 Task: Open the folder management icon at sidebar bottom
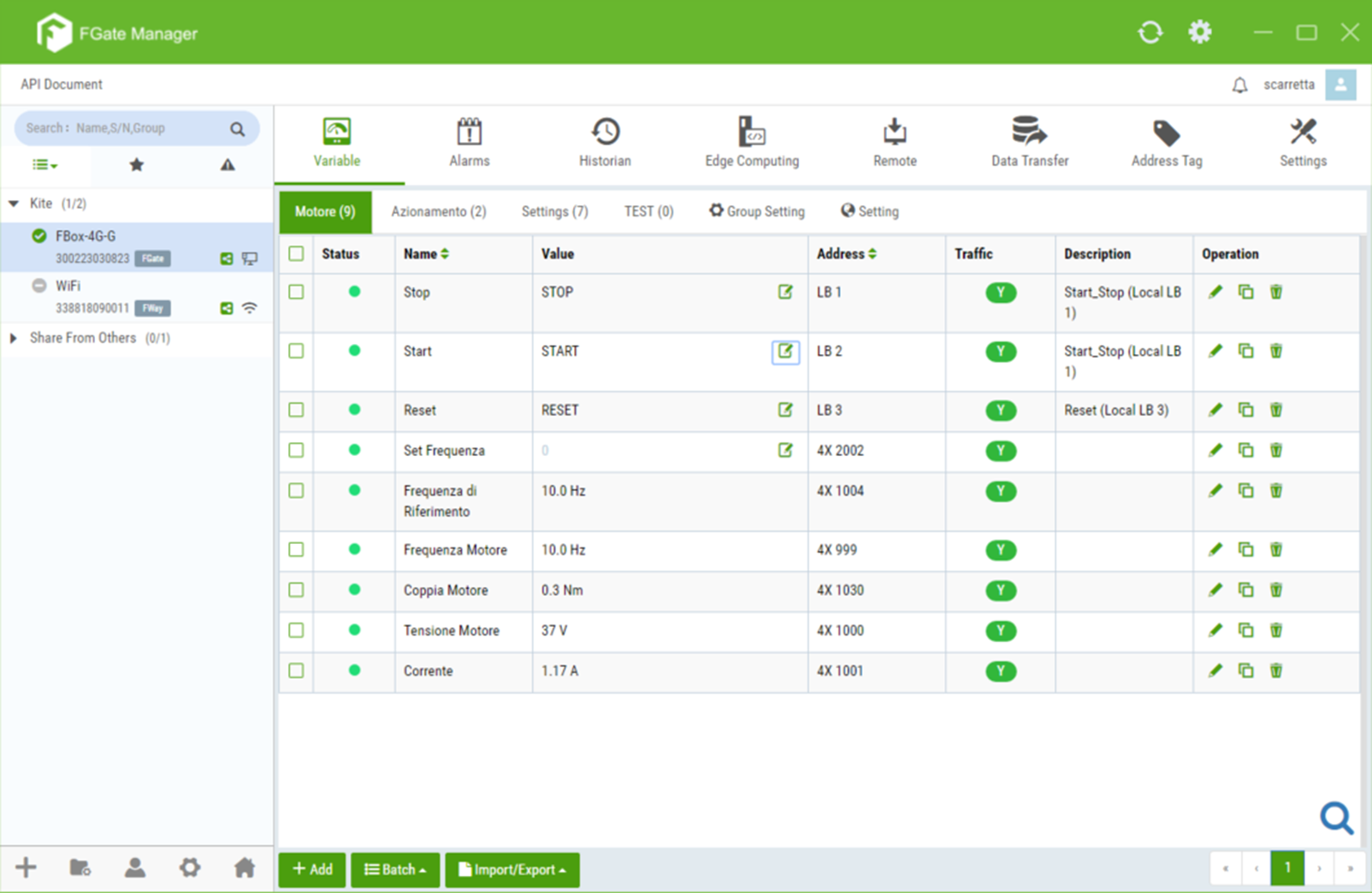(x=80, y=867)
